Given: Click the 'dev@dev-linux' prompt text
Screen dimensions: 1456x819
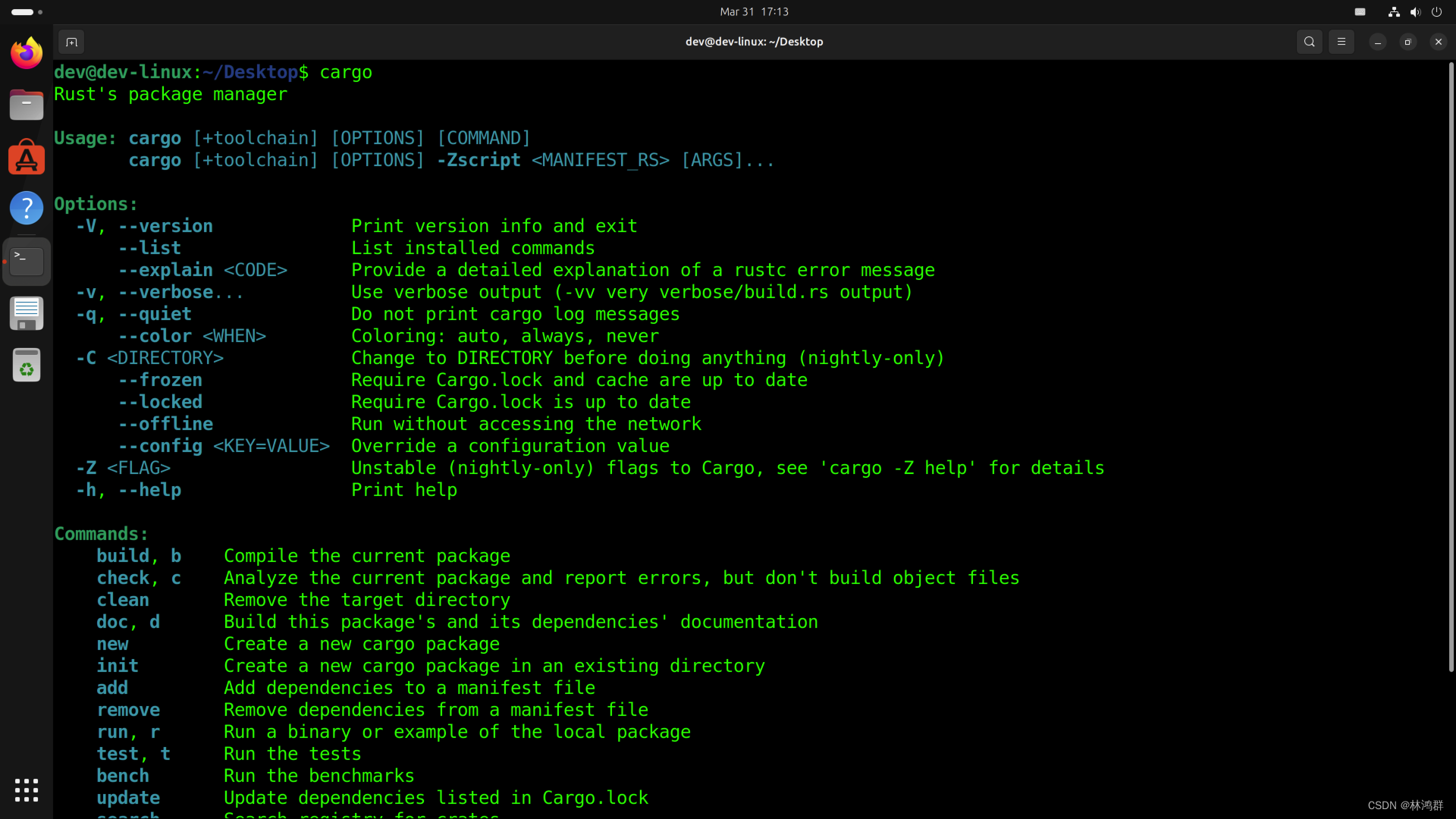Looking at the screenshot, I should [123, 72].
